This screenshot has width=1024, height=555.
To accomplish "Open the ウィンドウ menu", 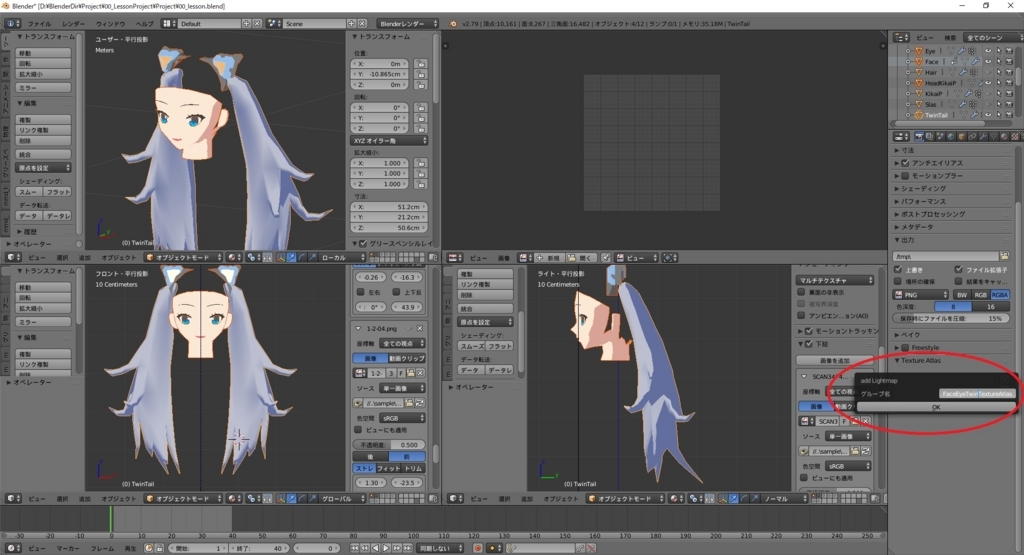I will coord(110,24).
